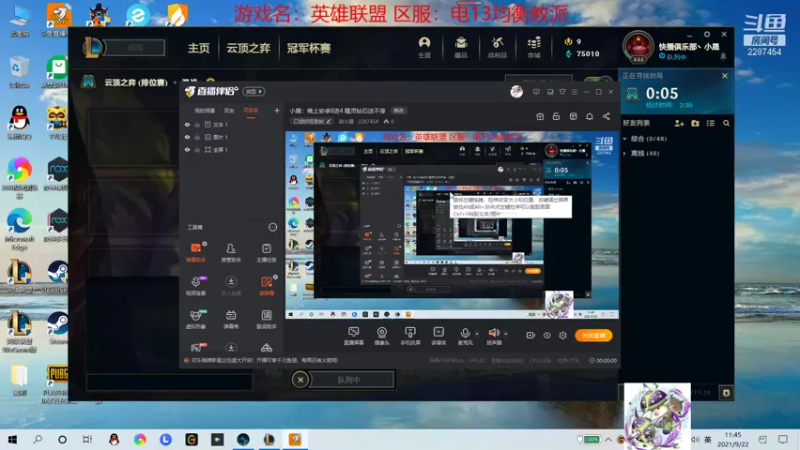Screen dimensions: 800x450
Task: Open League client settings gear at top
Action: [707, 34]
